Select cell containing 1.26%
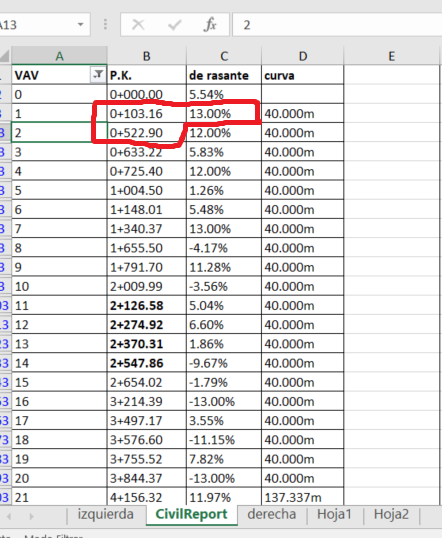Viewport: 442px width, 538px height. pyautogui.click(x=224, y=190)
